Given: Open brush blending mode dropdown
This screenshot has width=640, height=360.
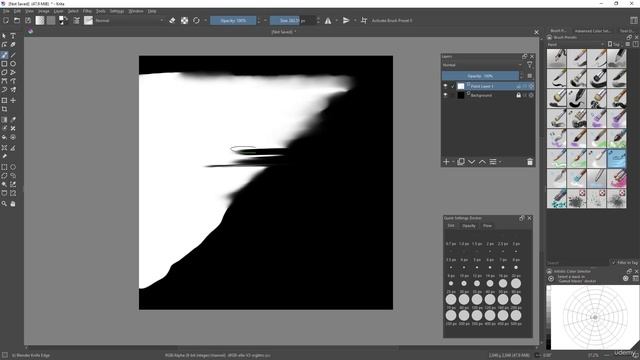Looking at the screenshot, I should point(129,20).
